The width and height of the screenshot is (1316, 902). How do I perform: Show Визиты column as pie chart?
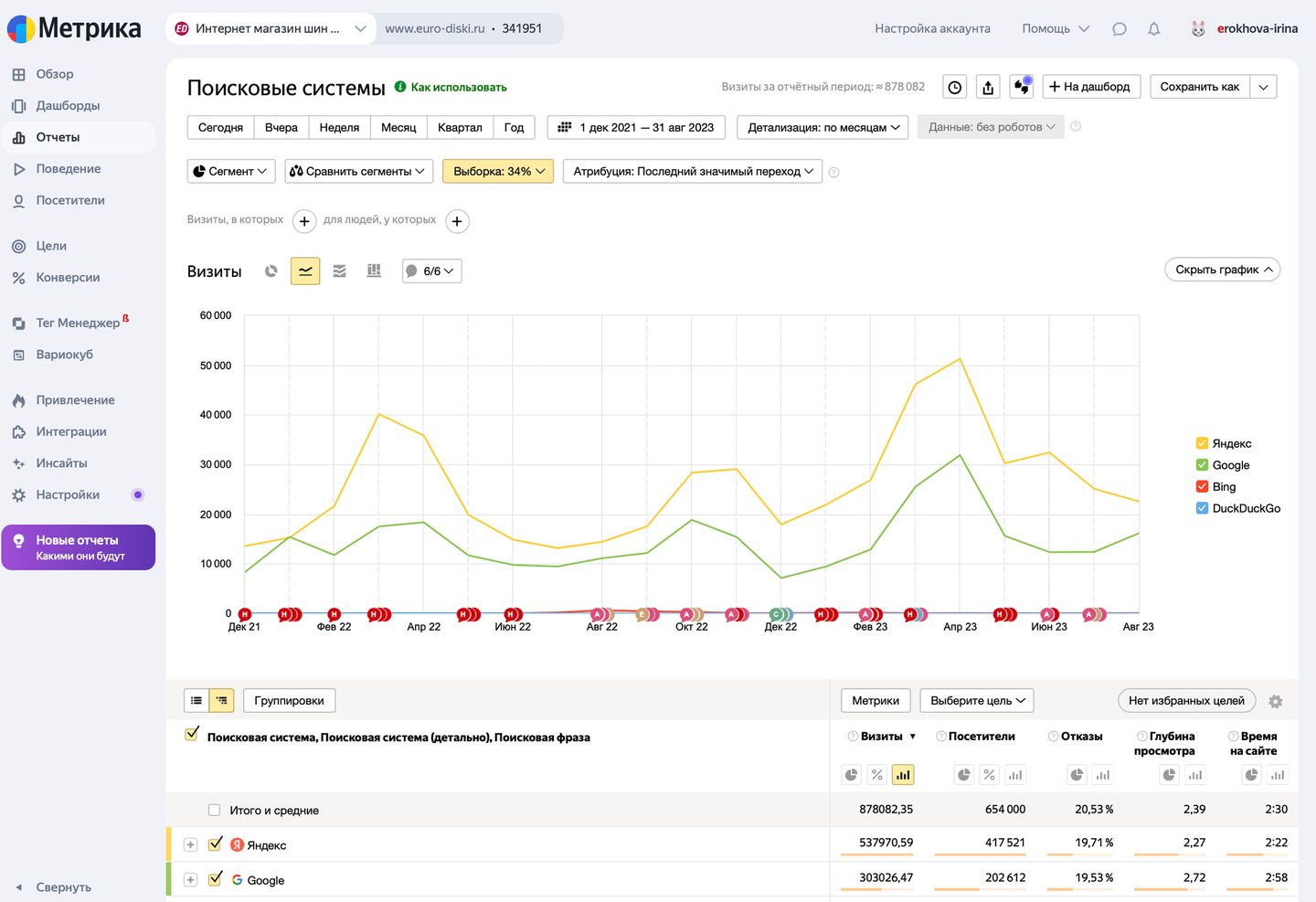point(852,775)
